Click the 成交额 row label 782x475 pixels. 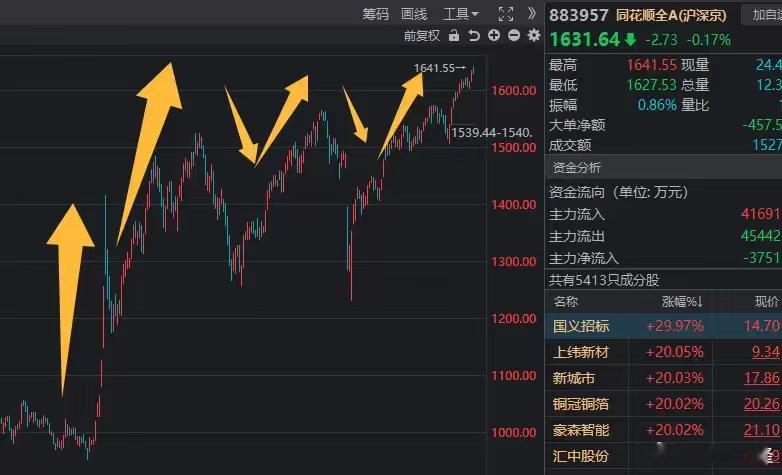tap(570, 145)
